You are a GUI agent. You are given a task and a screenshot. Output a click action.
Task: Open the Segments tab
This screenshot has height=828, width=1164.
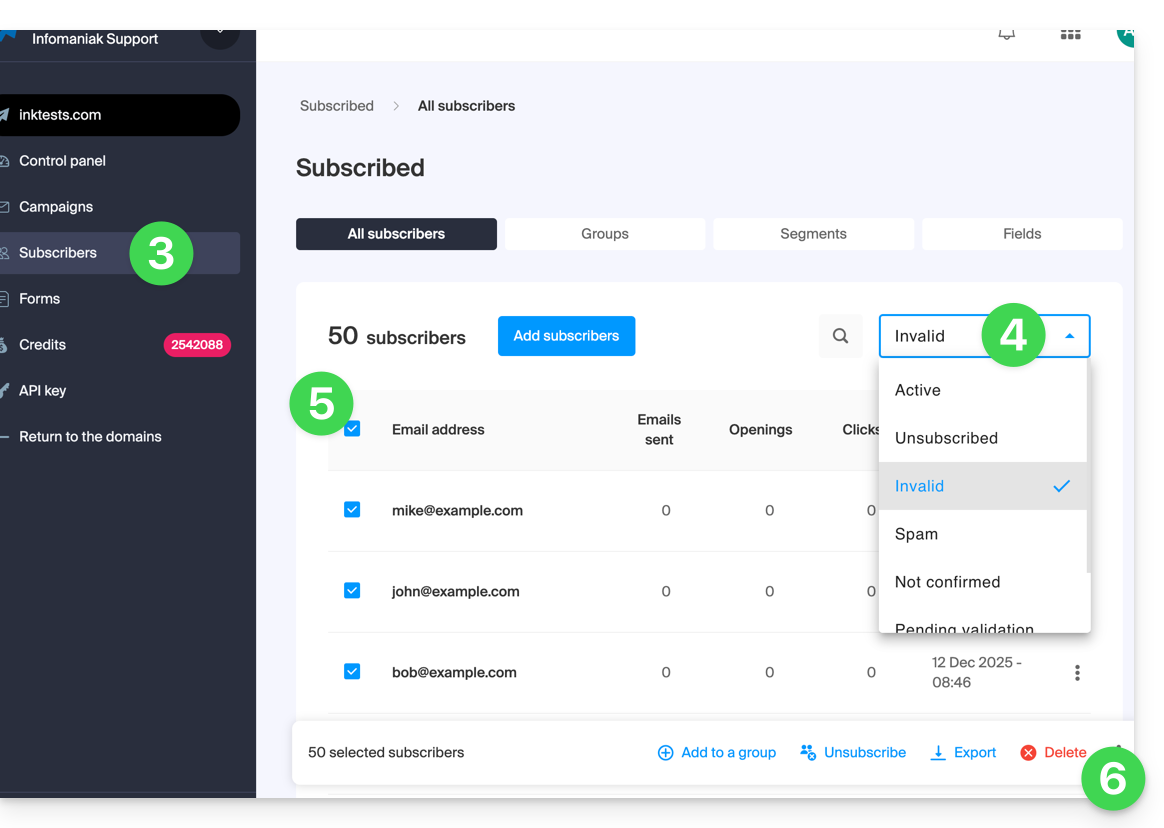(x=813, y=234)
